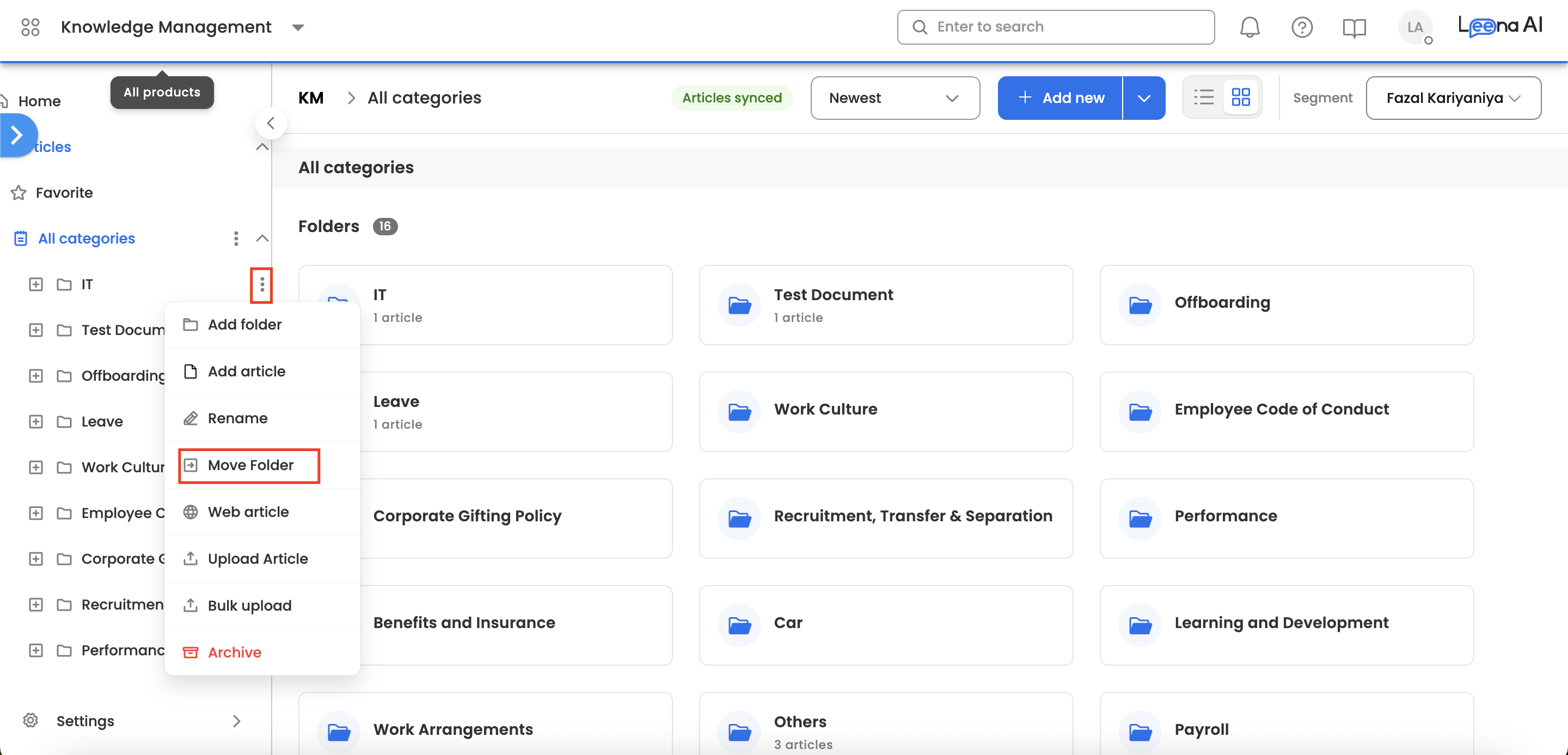Open the Add new dropdown arrow
Screen dimensions: 1568x755
tap(1144, 98)
